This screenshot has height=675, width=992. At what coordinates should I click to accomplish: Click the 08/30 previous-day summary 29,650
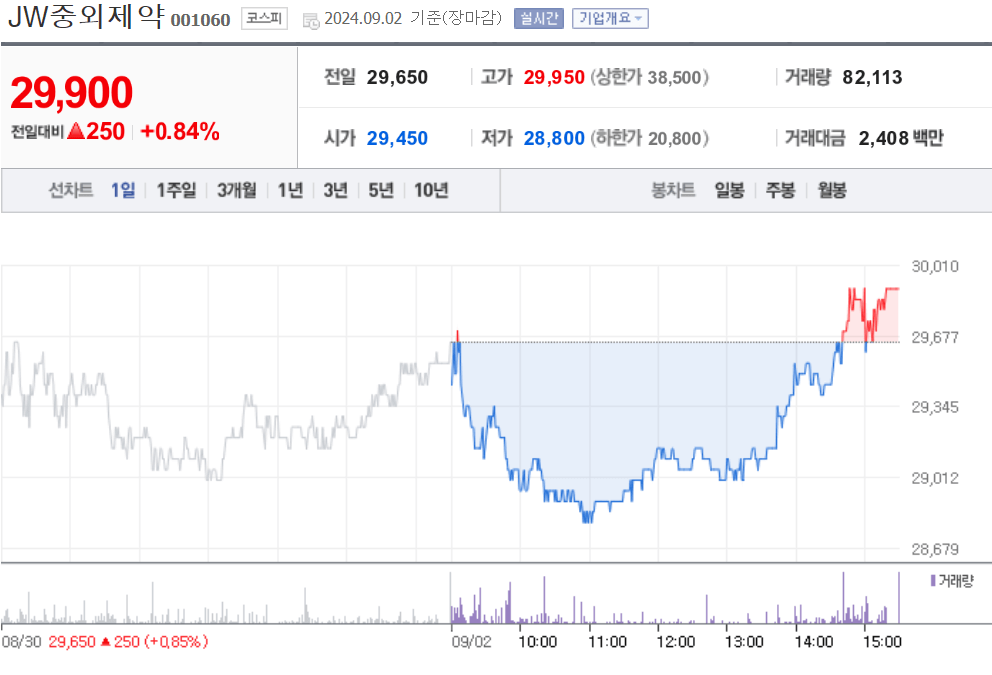[71, 642]
